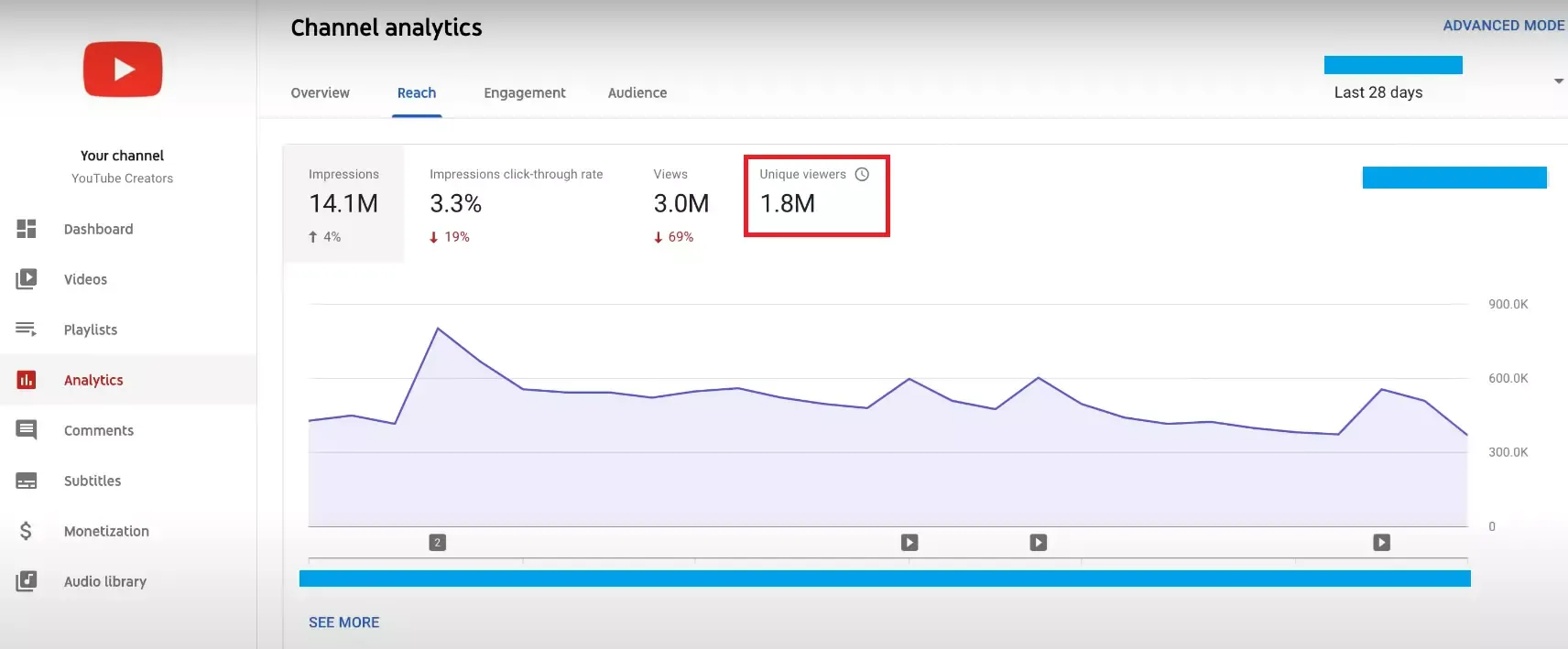Click the YouTube logo icon
This screenshot has width=1568, height=649.
coord(123,70)
